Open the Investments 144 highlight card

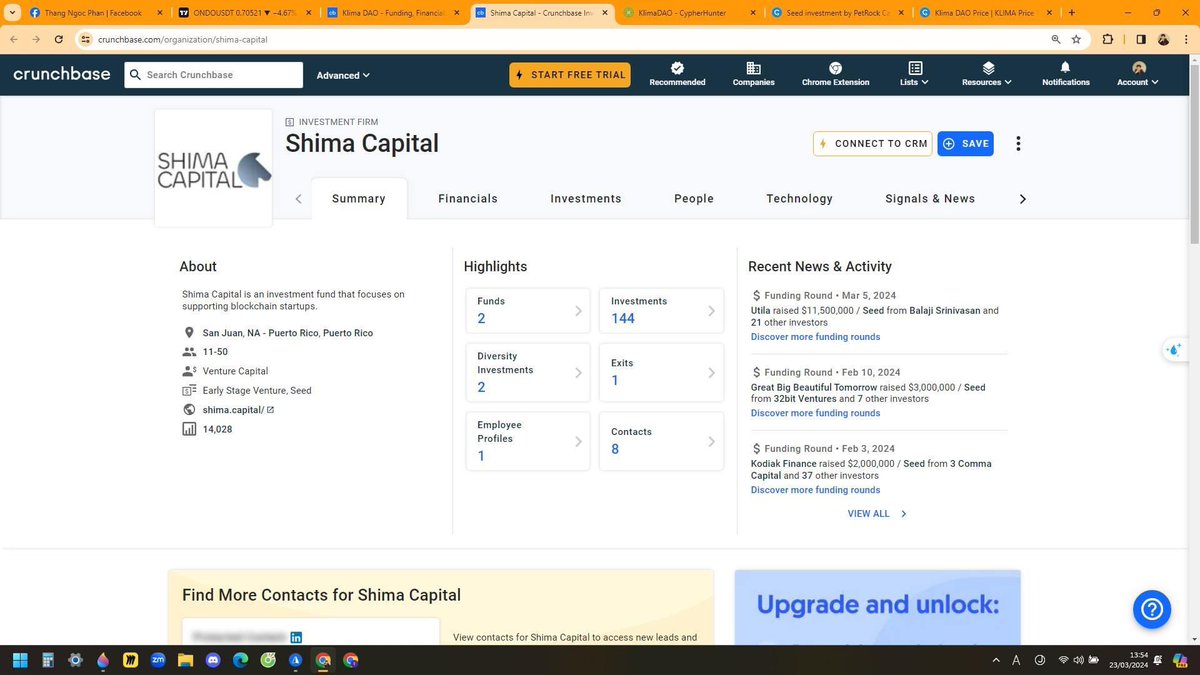click(x=661, y=310)
